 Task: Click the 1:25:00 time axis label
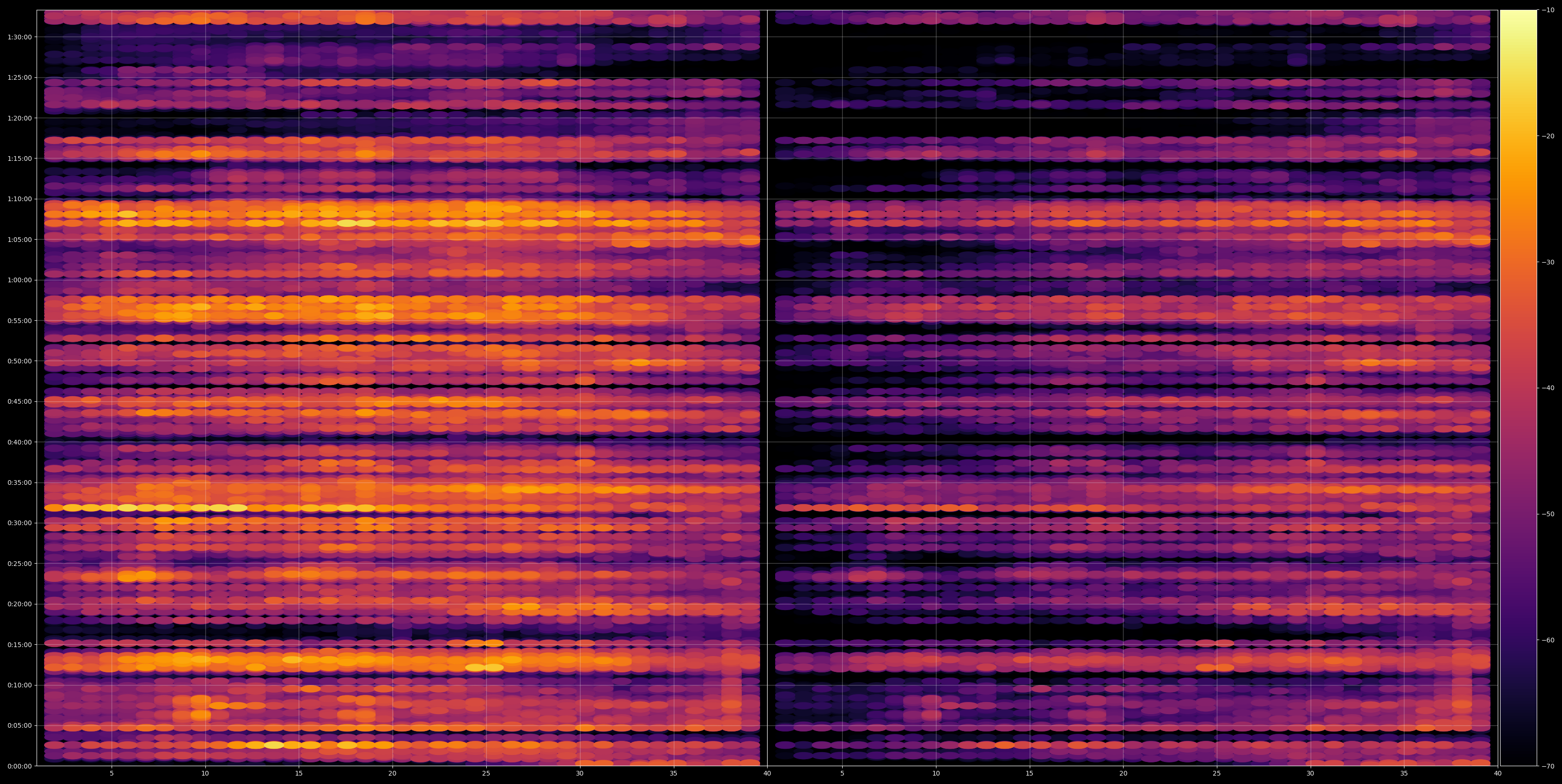pyautogui.click(x=19, y=78)
